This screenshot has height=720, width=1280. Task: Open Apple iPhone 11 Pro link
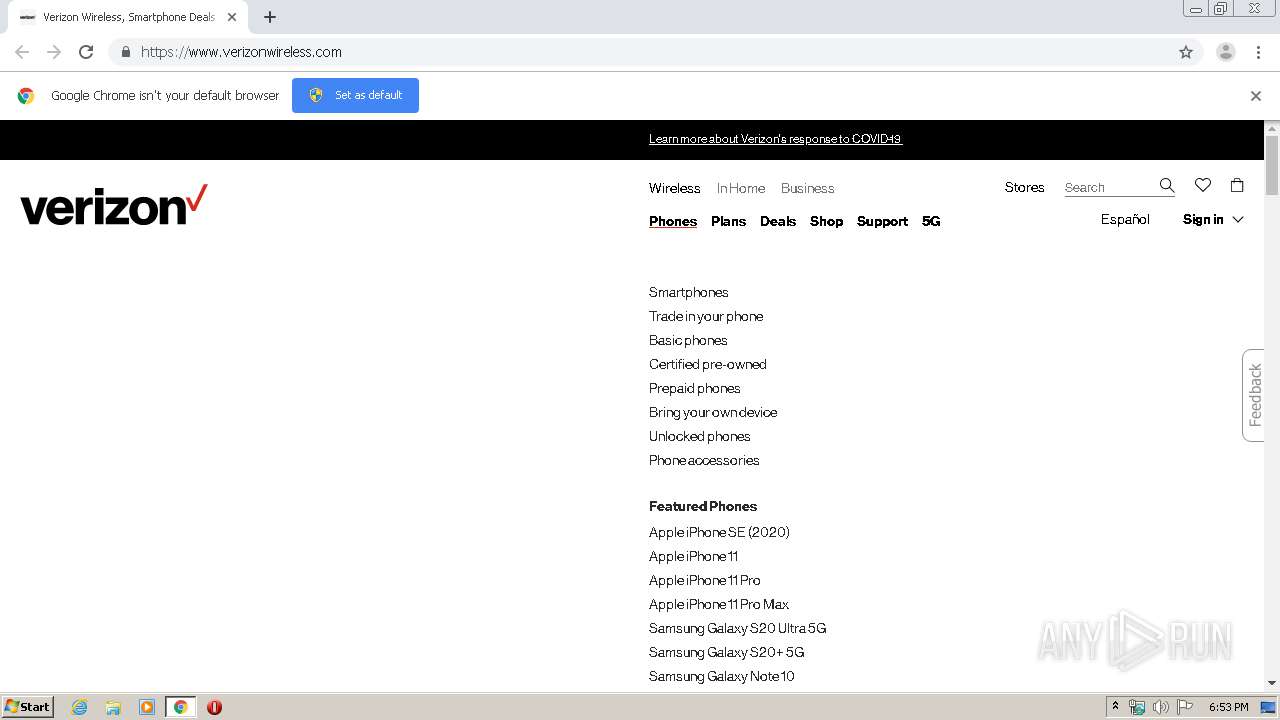[x=705, y=580]
